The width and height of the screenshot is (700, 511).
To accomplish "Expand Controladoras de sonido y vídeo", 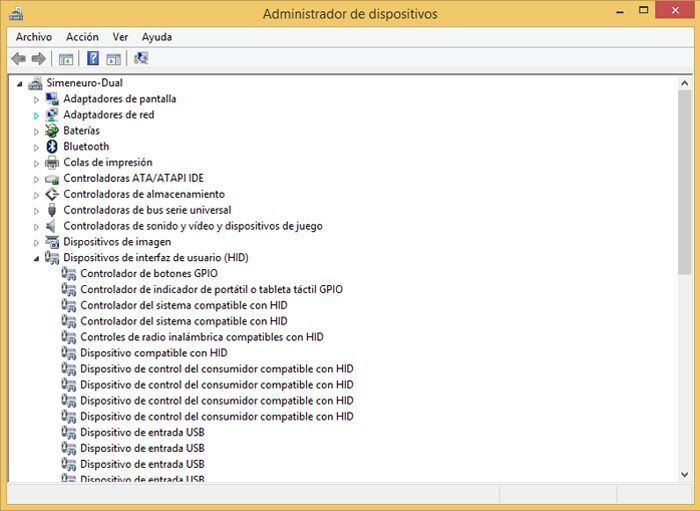I will 36,227.
